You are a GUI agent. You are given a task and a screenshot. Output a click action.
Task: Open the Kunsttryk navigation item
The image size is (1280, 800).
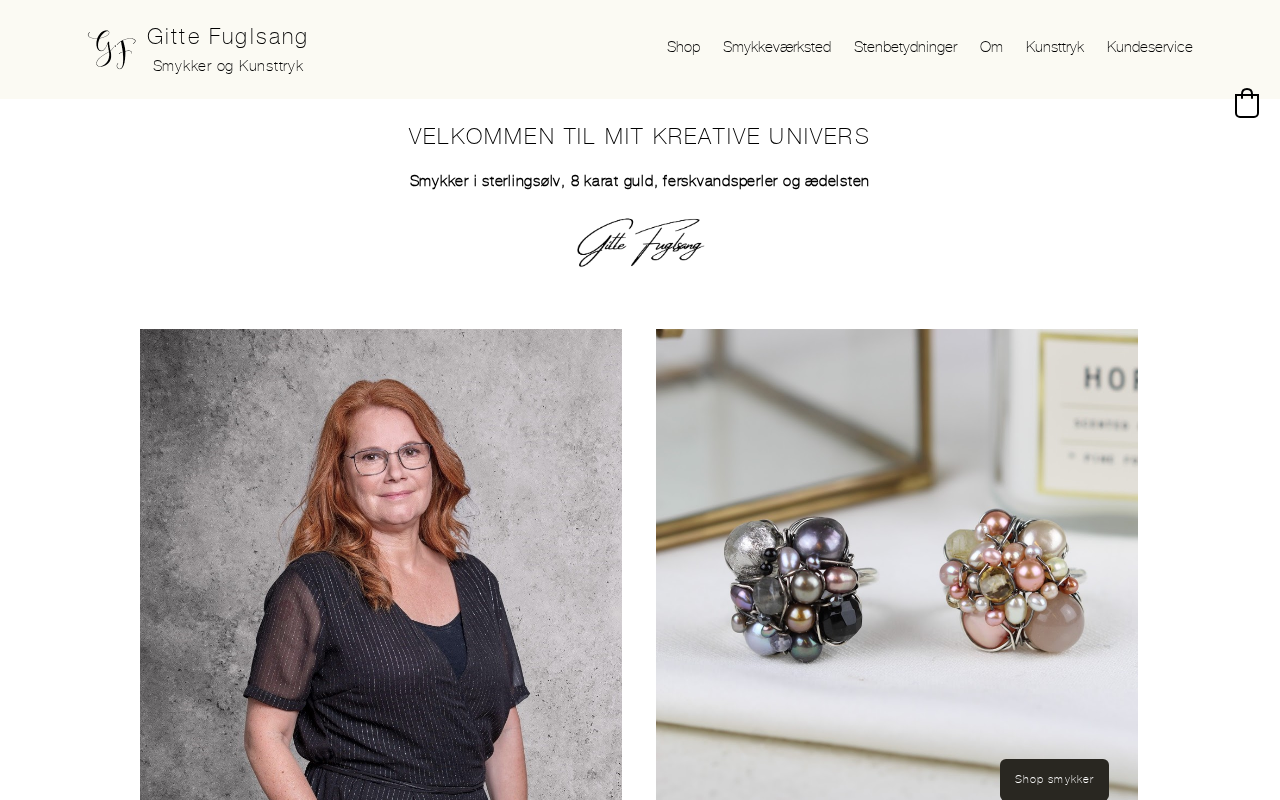coord(1055,47)
